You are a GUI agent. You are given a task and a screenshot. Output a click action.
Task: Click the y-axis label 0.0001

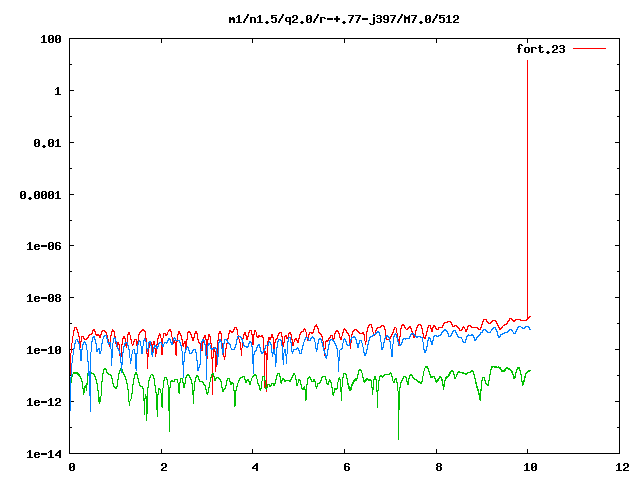tap(40, 195)
